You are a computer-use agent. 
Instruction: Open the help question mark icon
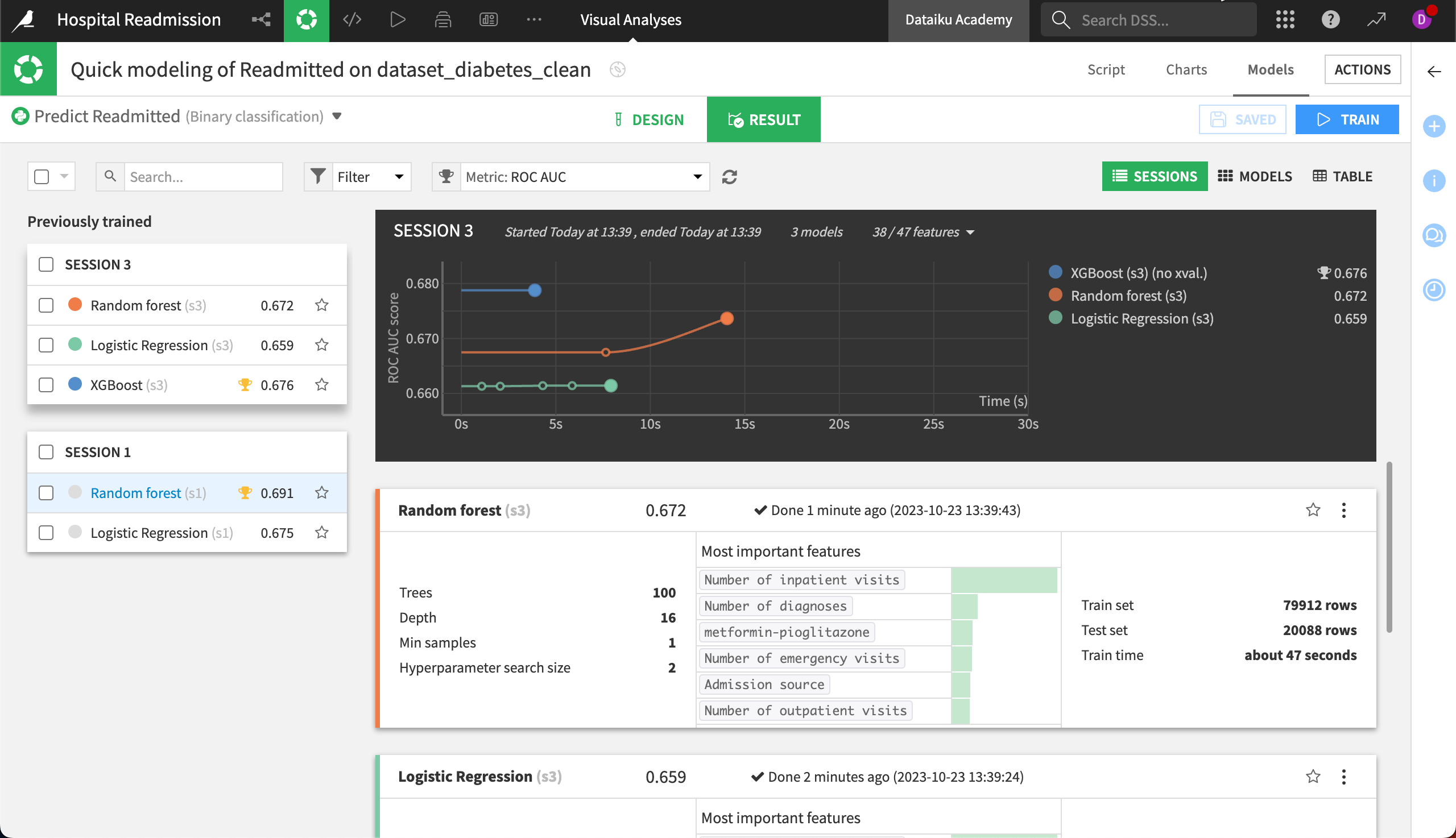1330,20
